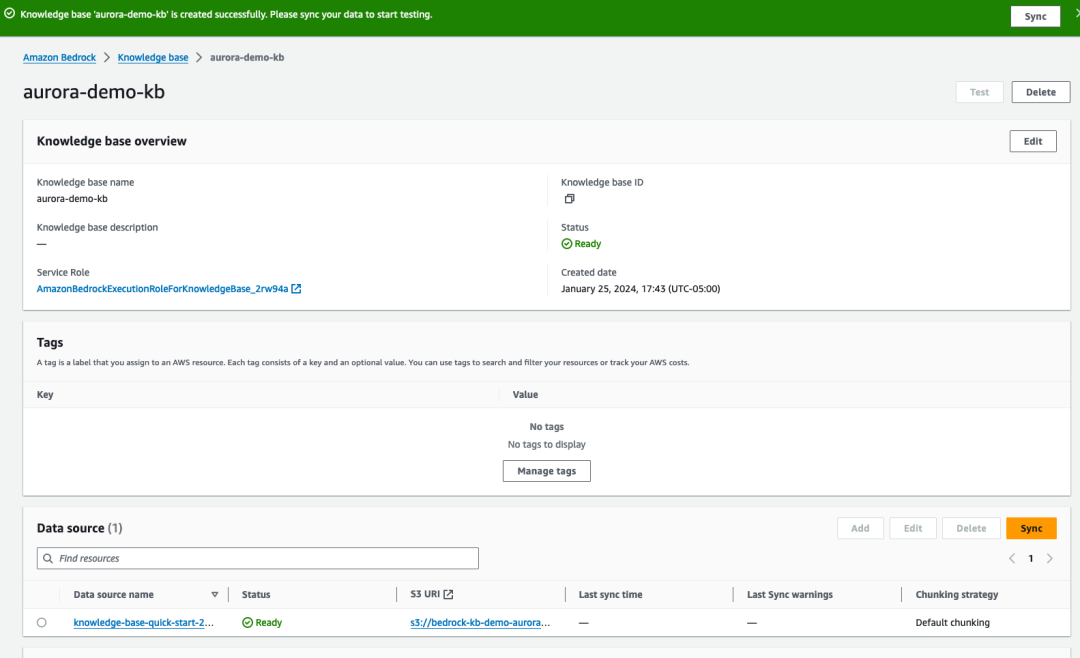The height and width of the screenshot is (658, 1080).
Task: Click the Status column header
Action: (x=256, y=595)
